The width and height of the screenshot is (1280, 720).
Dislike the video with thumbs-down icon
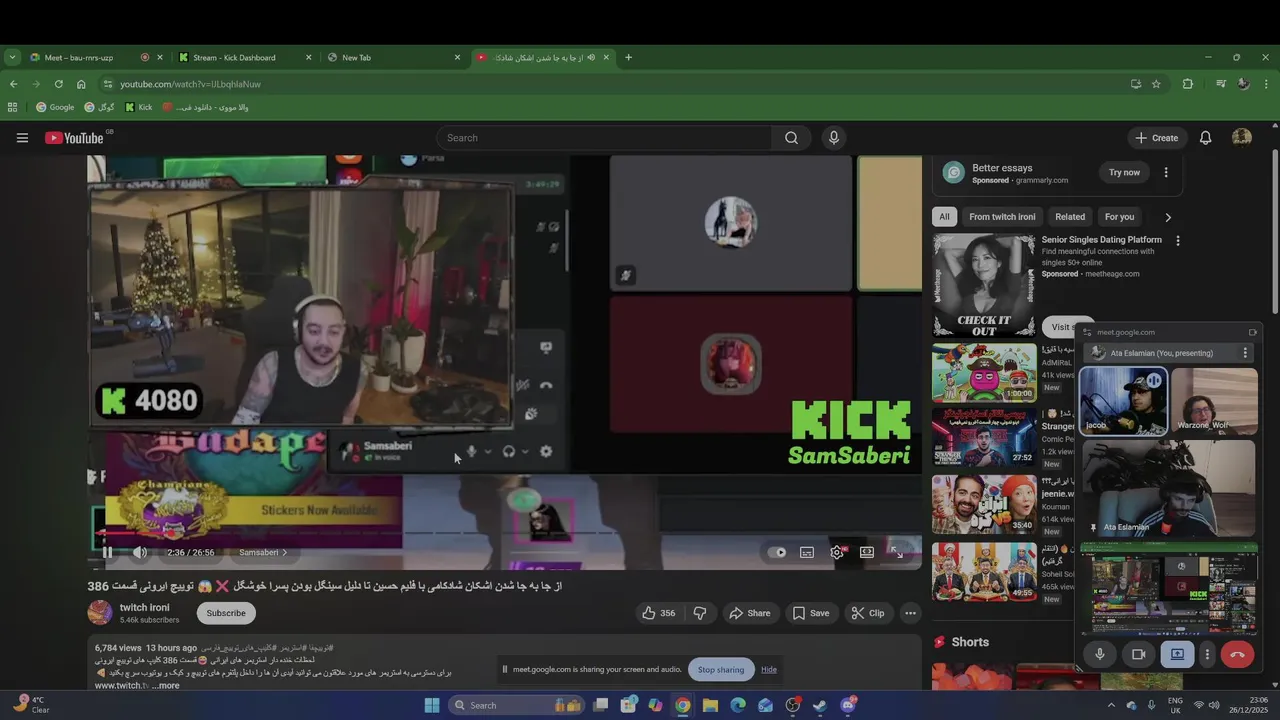coord(700,613)
